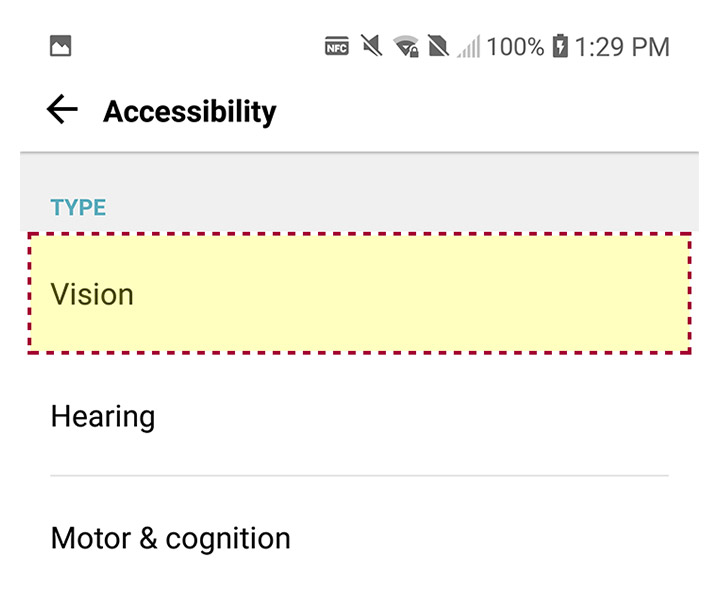The height and width of the screenshot is (612, 720).
Task: Tap the Wi-Fi lock status icon
Action: click(406, 46)
